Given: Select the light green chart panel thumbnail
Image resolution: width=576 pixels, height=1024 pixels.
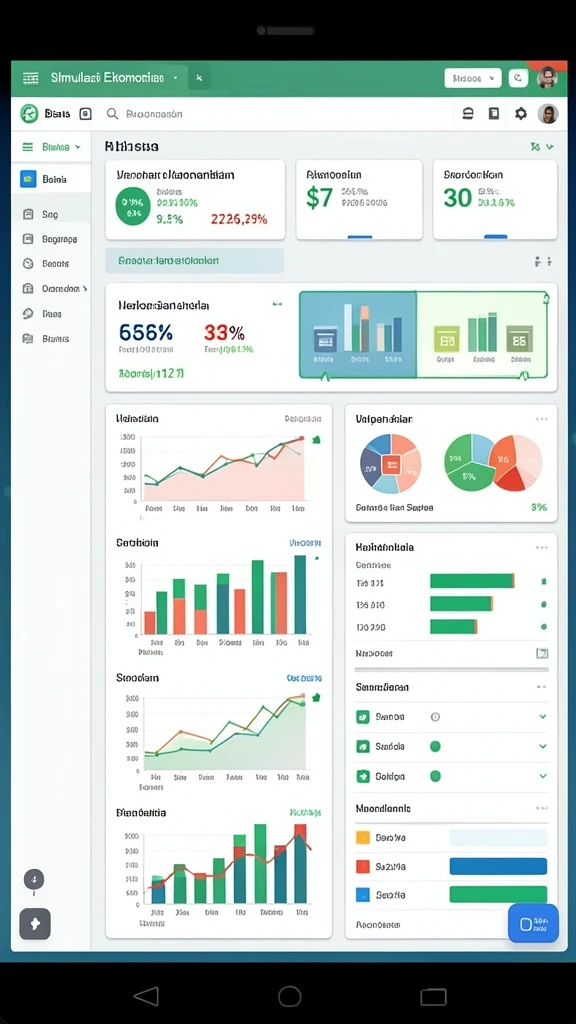Looking at the screenshot, I should [482, 334].
